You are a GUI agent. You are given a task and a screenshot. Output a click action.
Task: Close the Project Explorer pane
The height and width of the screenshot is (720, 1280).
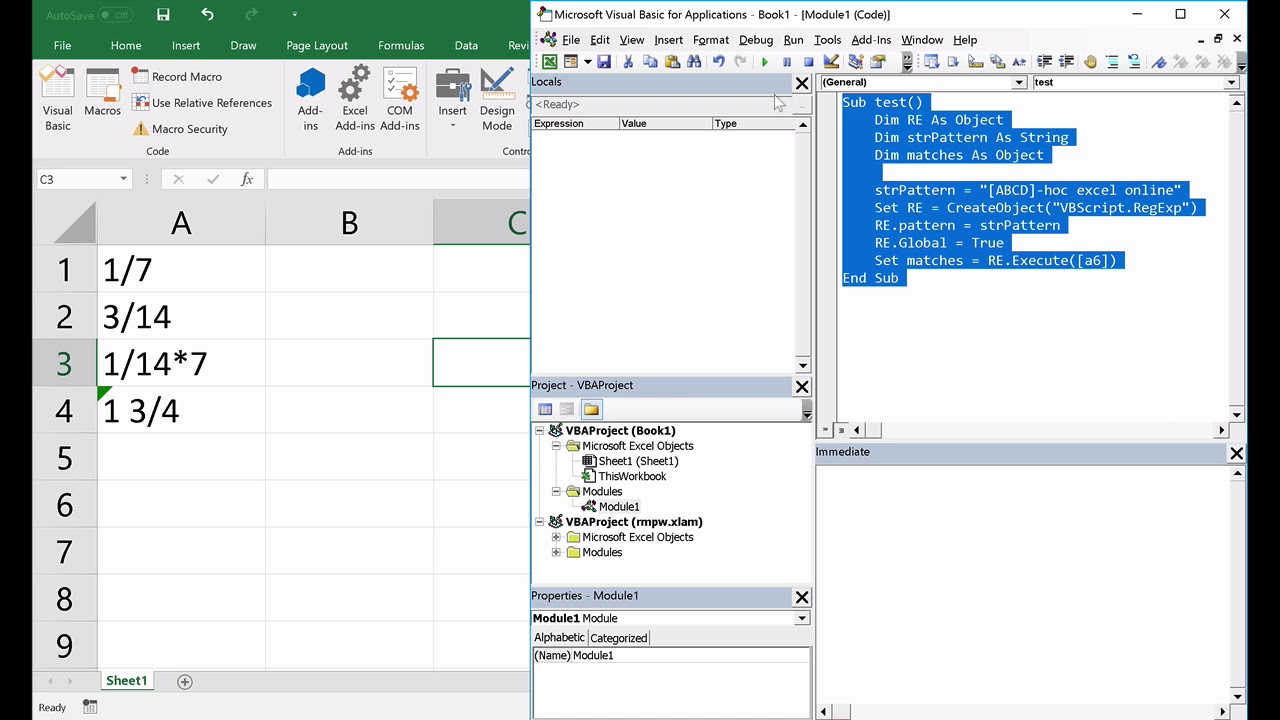802,386
